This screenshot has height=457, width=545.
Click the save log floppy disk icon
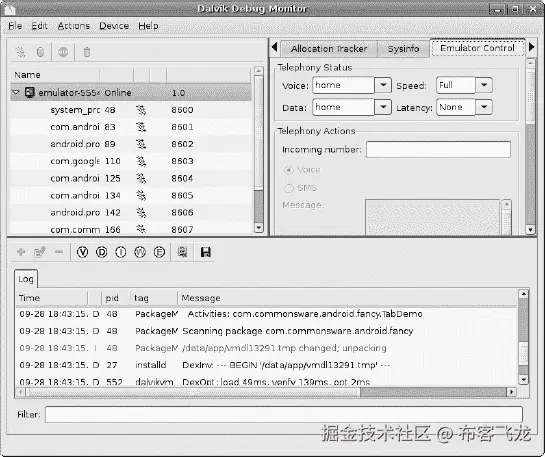(206, 252)
